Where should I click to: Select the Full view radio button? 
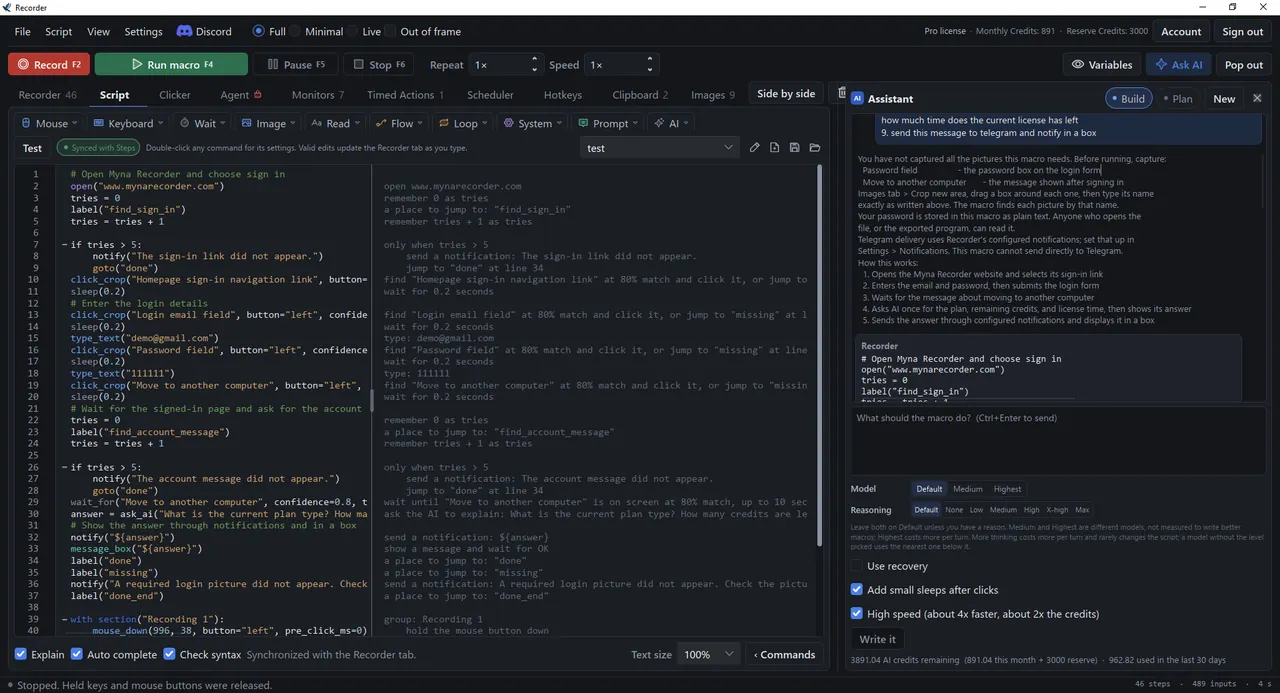coord(269,31)
